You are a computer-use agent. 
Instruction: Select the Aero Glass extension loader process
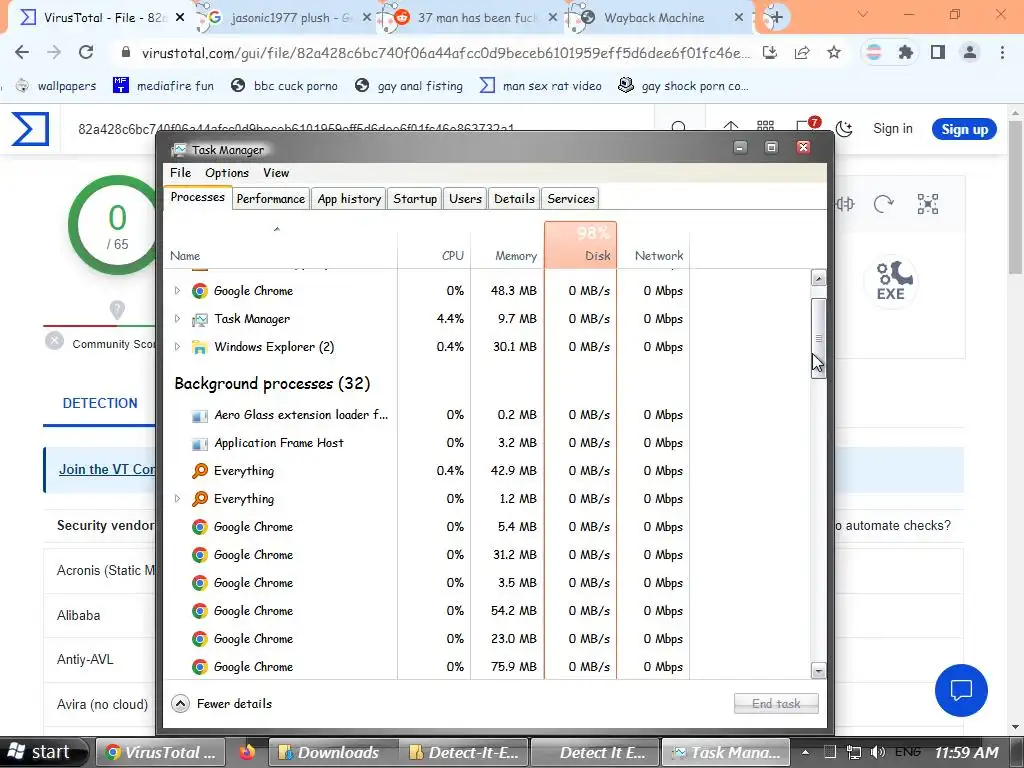pos(428,415)
